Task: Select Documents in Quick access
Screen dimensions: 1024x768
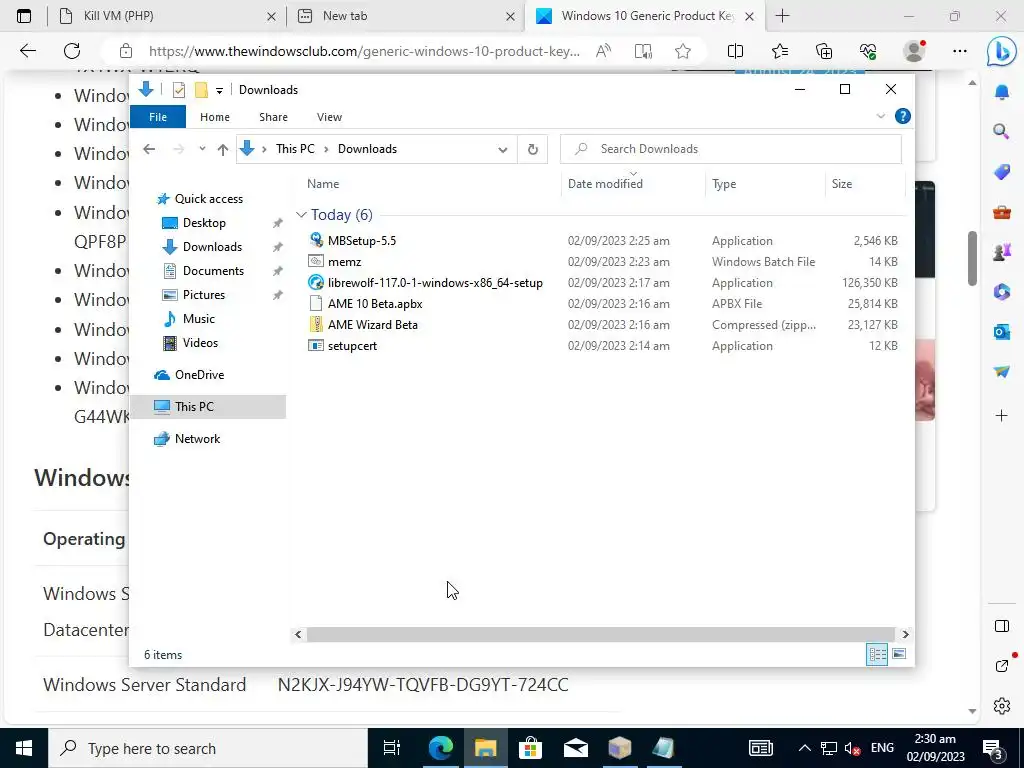Action: [213, 271]
